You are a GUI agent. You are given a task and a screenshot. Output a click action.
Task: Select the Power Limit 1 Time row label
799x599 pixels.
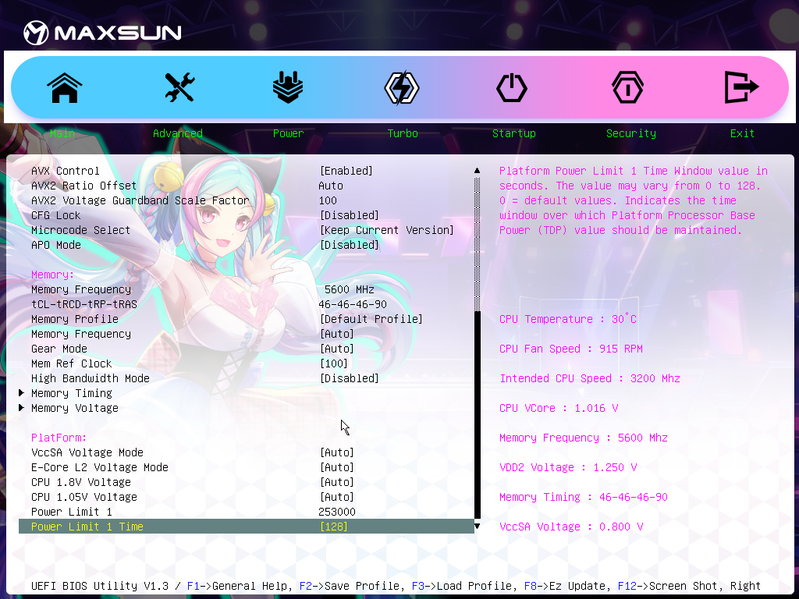[87, 526]
